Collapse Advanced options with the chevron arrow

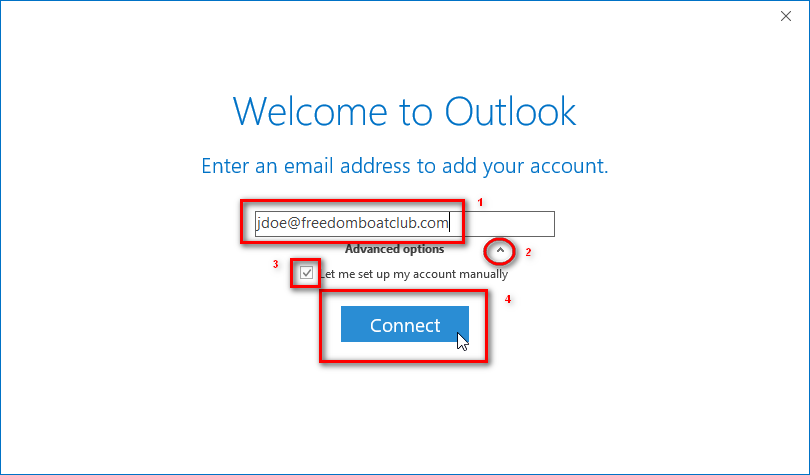click(500, 250)
